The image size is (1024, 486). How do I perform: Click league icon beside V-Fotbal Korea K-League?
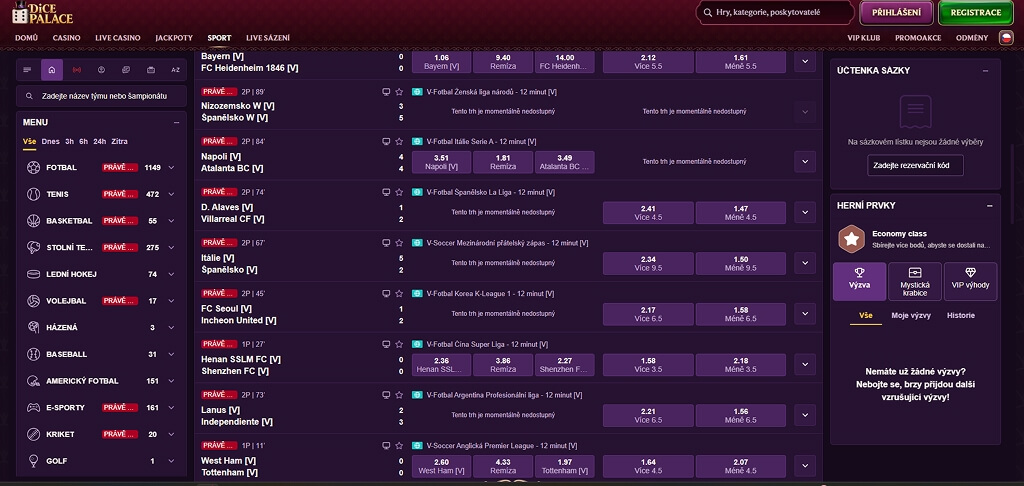tap(417, 294)
